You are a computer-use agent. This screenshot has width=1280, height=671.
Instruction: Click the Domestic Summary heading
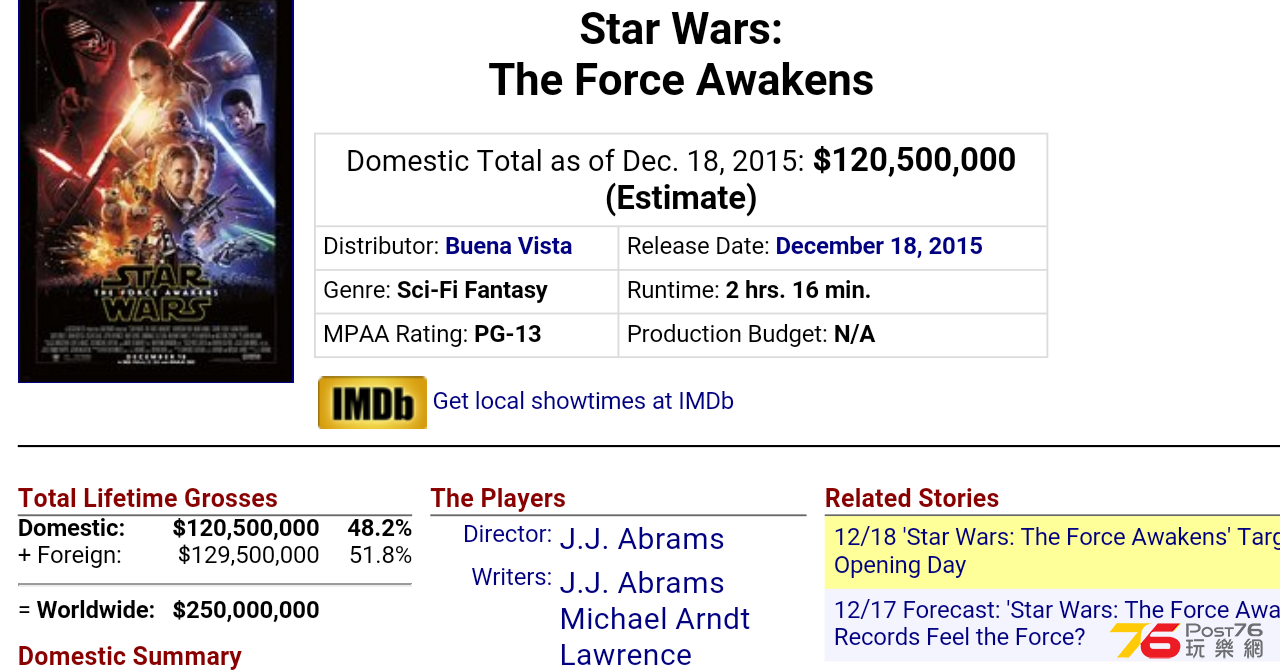pyautogui.click(x=130, y=656)
